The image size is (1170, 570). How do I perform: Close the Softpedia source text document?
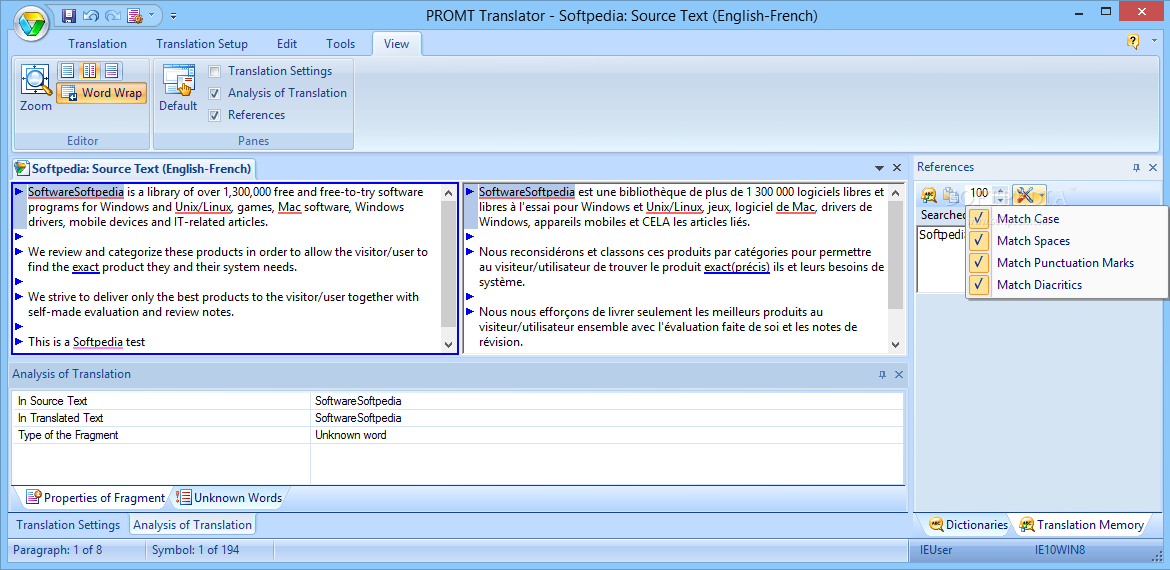tap(897, 168)
